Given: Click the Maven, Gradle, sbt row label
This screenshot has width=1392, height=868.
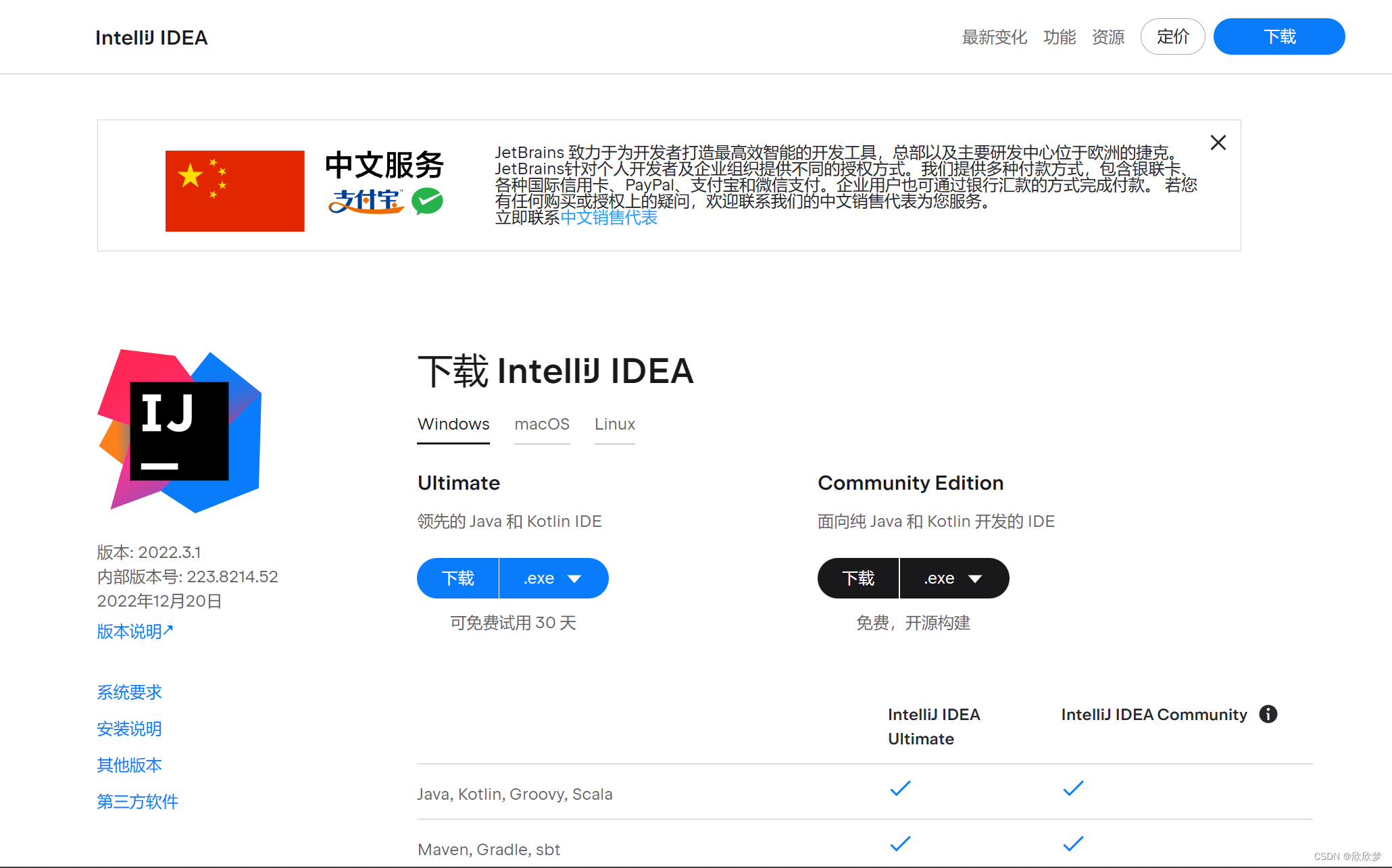Looking at the screenshot, I should click(489, 850).
